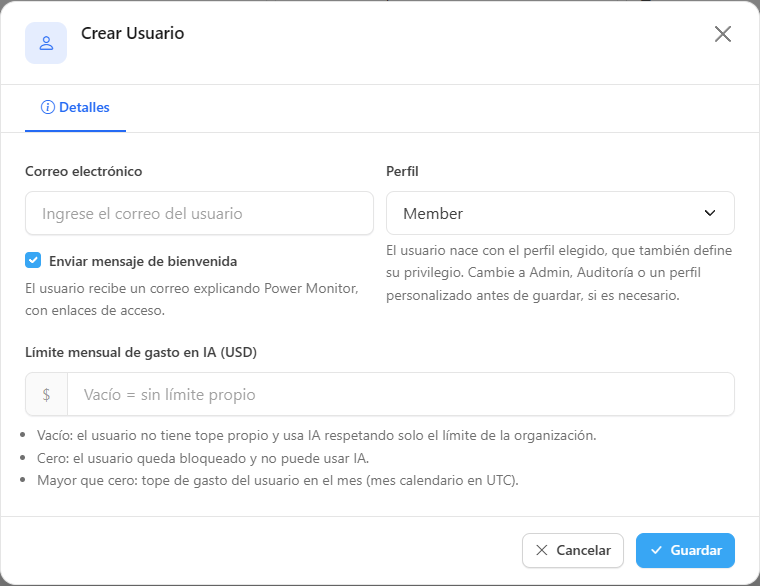
Task: Close the Crear Usuario dialog with X
Action: click(x=723, y=34)
